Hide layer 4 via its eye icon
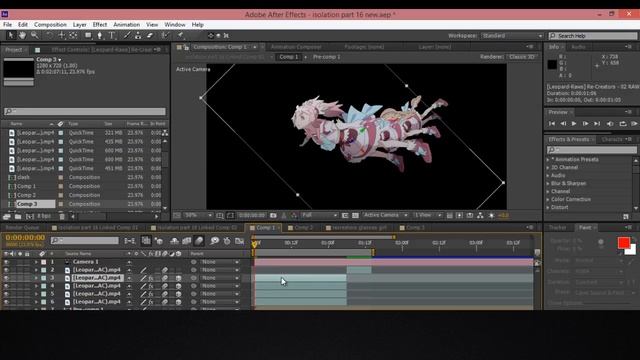Screen dimensions: 640x360 (x=6, y=286)
